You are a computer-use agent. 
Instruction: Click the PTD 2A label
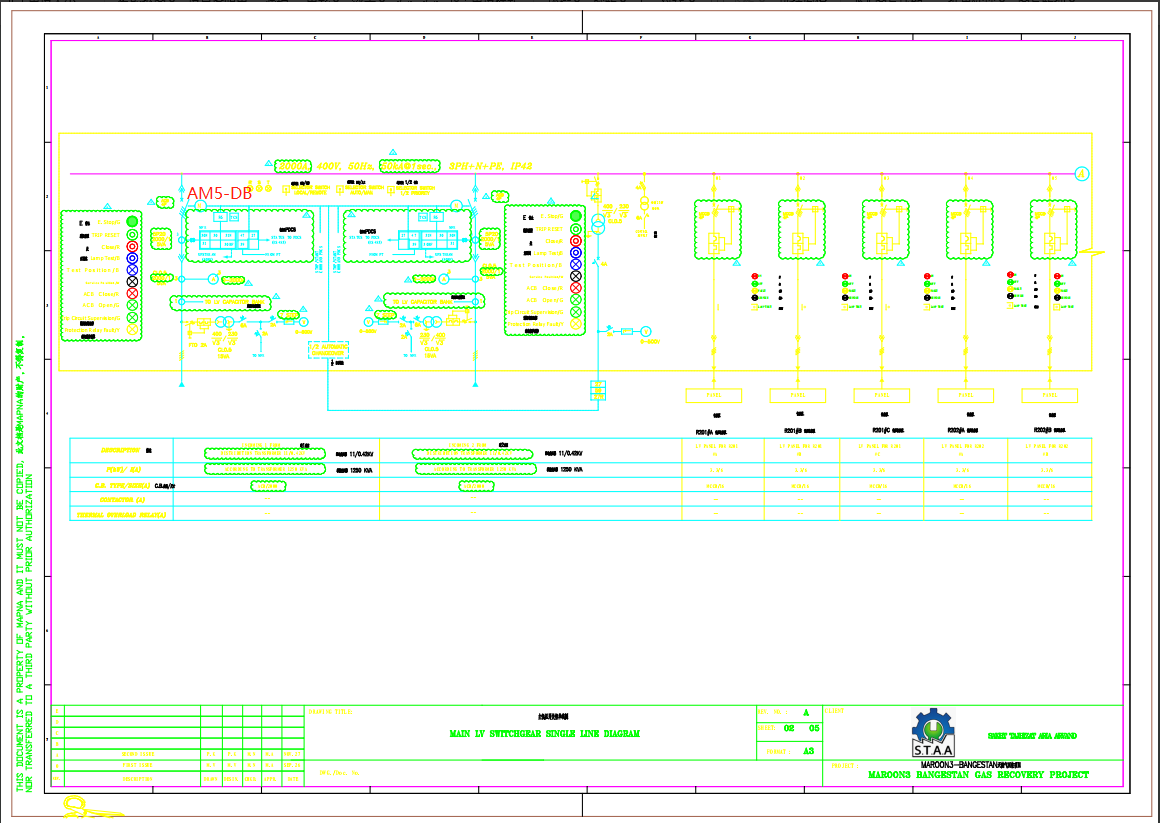click(198, 345)
